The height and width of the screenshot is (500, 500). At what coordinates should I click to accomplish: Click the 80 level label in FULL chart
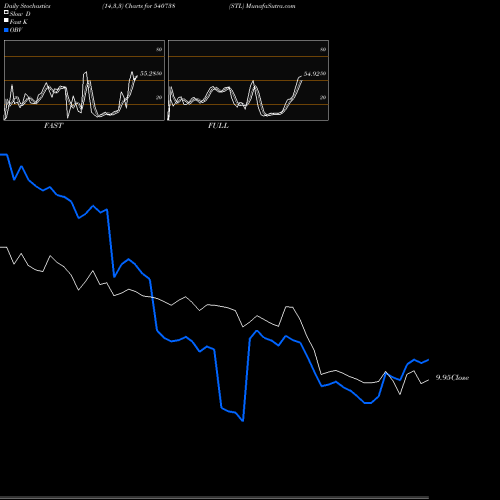click(x=323, y=49)
